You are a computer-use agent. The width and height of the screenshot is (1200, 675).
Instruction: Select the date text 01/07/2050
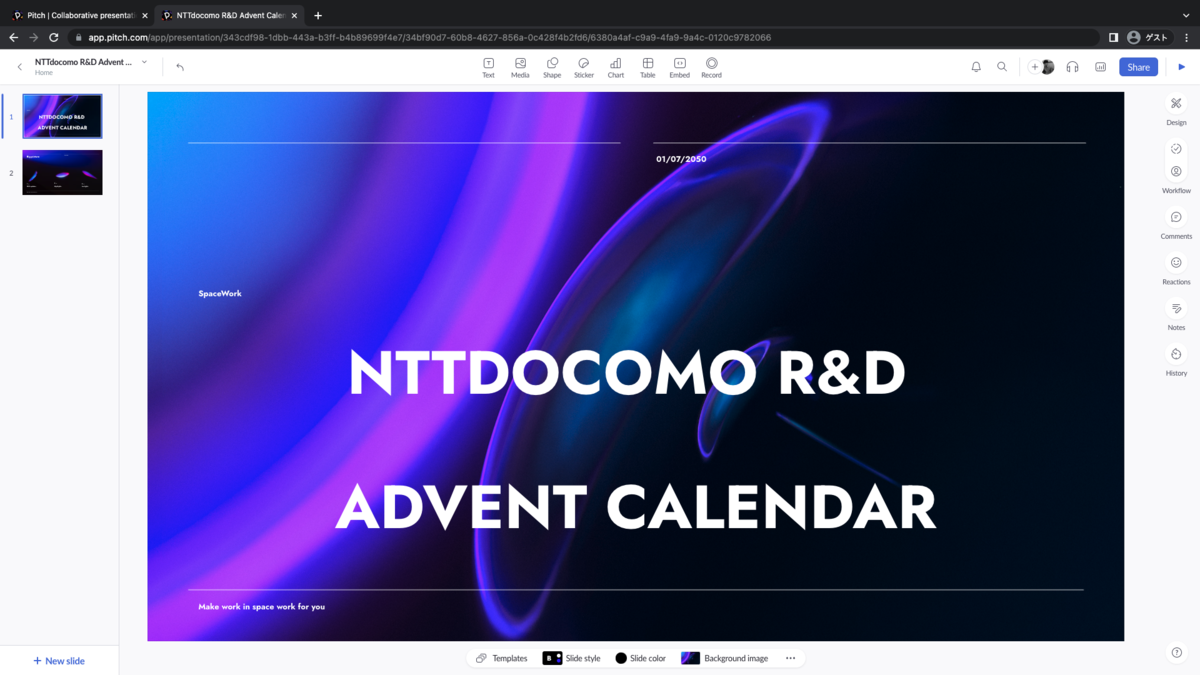681,159
